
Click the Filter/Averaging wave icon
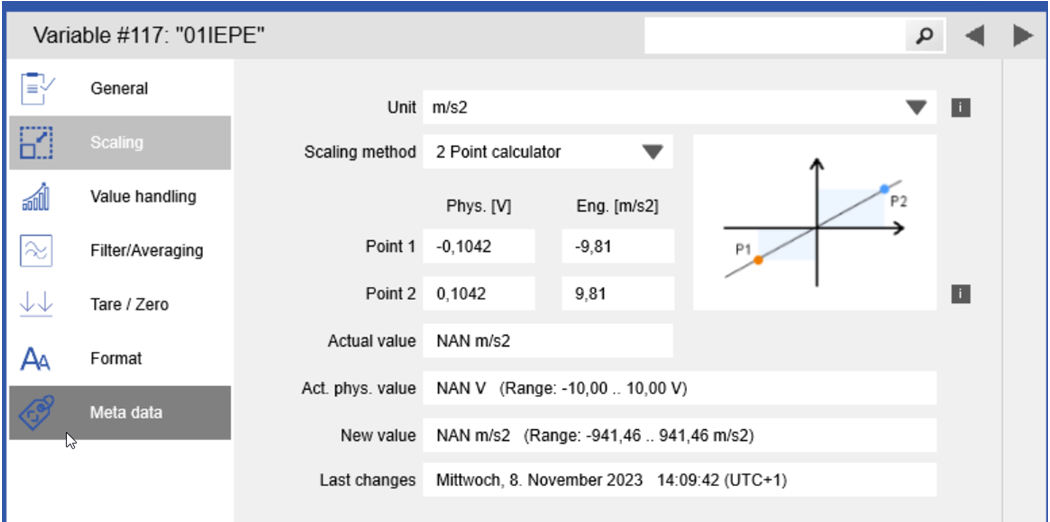pyautogui.click(x=36, y=250)
